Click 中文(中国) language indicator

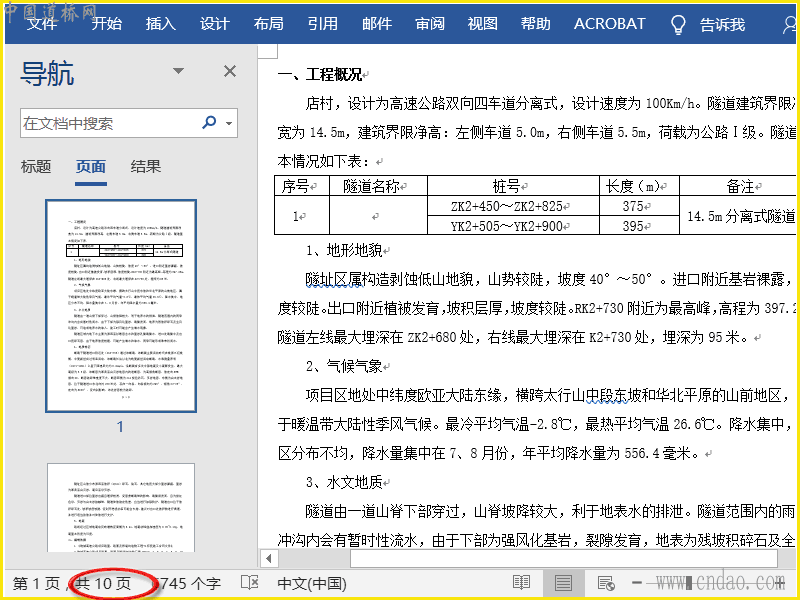(311, 583)
